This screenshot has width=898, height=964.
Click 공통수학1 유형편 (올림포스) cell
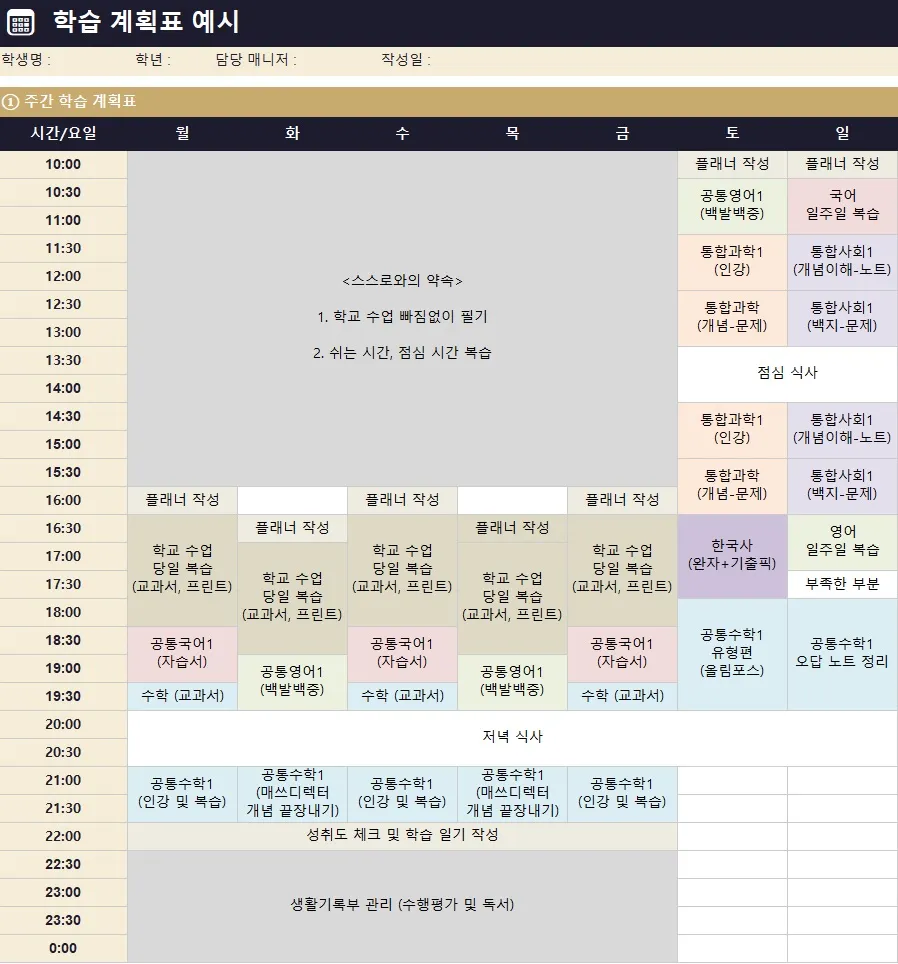click(x=733, y=654)
